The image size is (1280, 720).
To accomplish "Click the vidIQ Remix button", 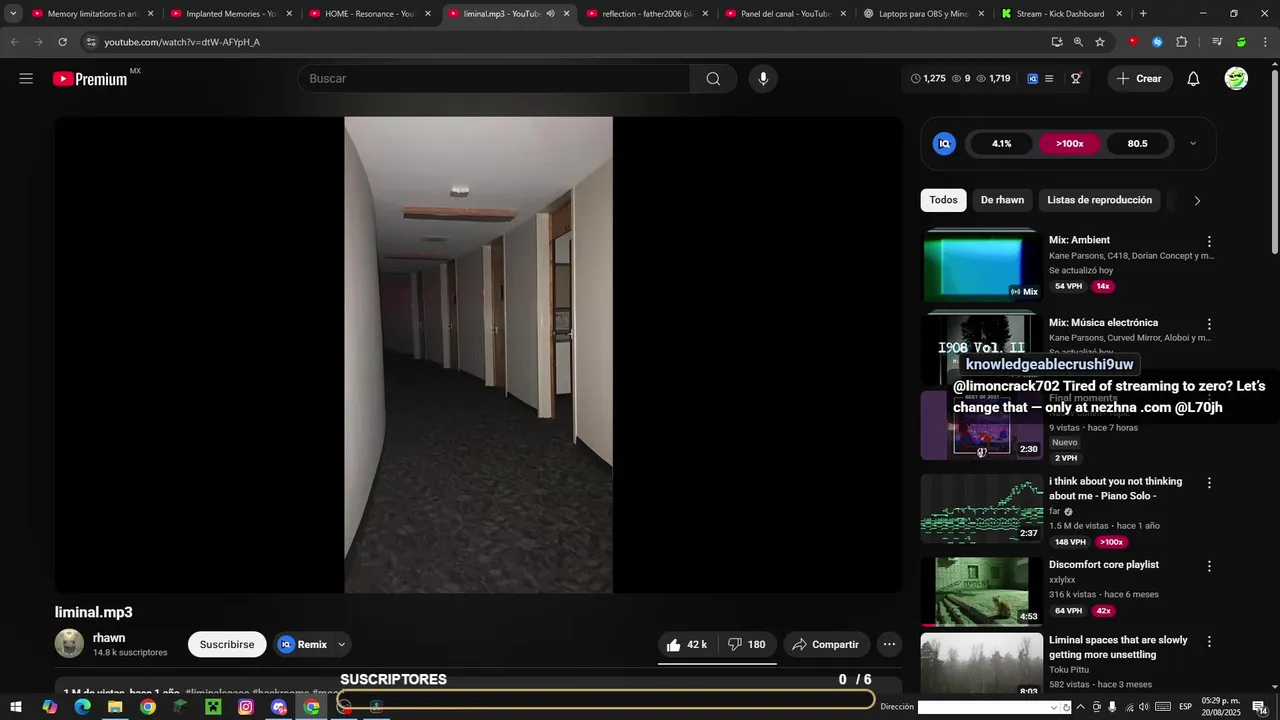I will (303, 645).
